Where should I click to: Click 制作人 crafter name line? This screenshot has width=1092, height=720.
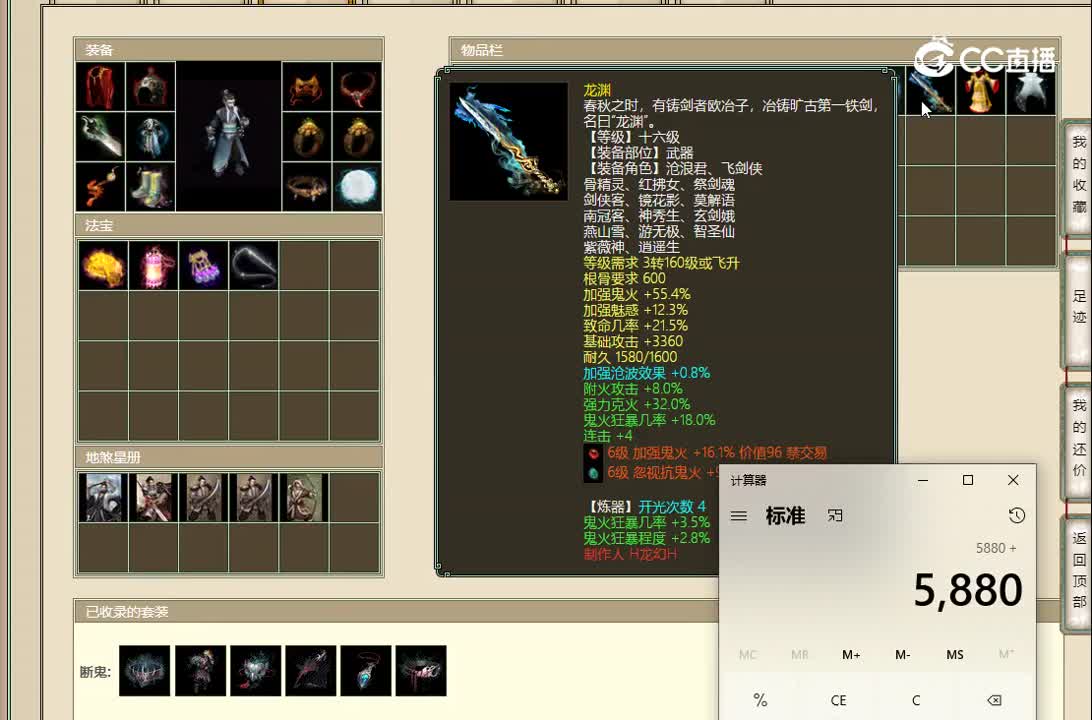click(x=630, y=554)
